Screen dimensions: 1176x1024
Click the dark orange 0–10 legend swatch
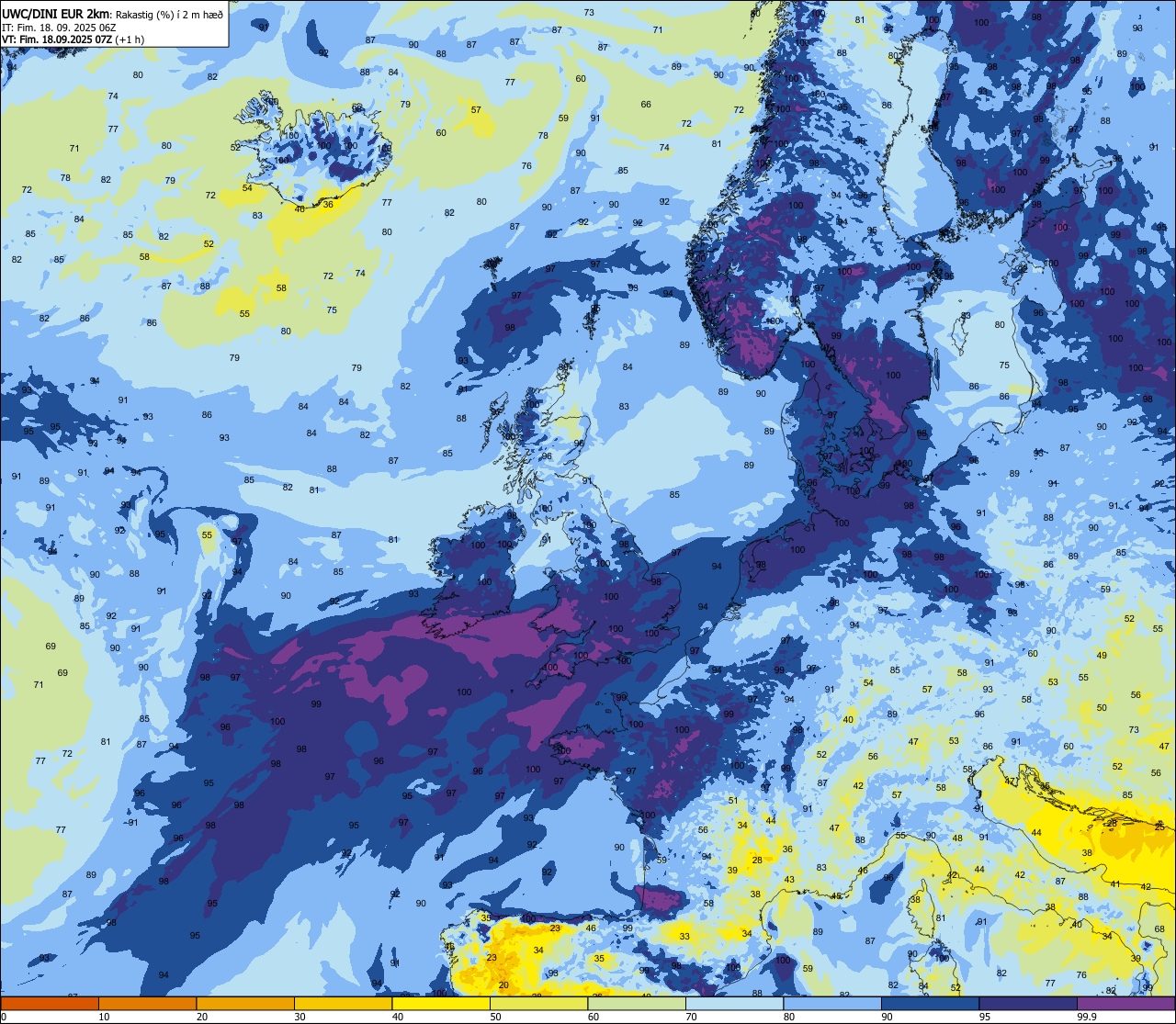coord(50,1003)
